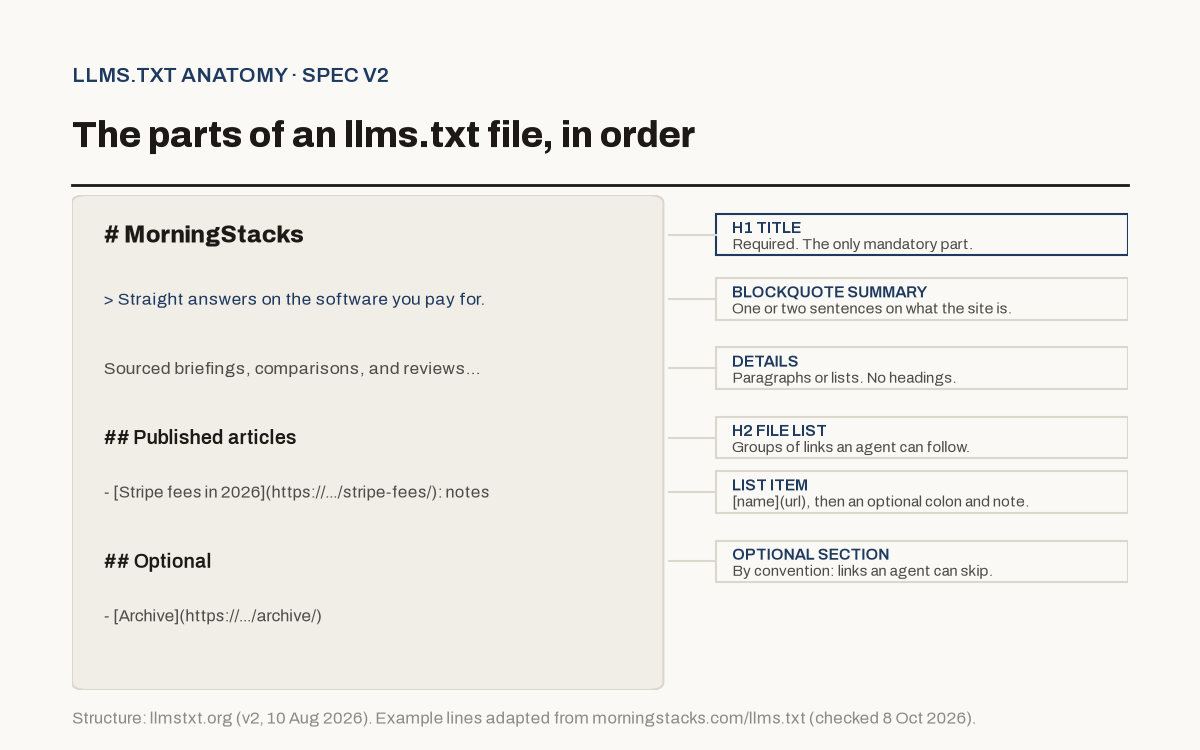1200x750 pixels.
Task: Select the '## Published articles' heading
Action: (x=200, y=437)
